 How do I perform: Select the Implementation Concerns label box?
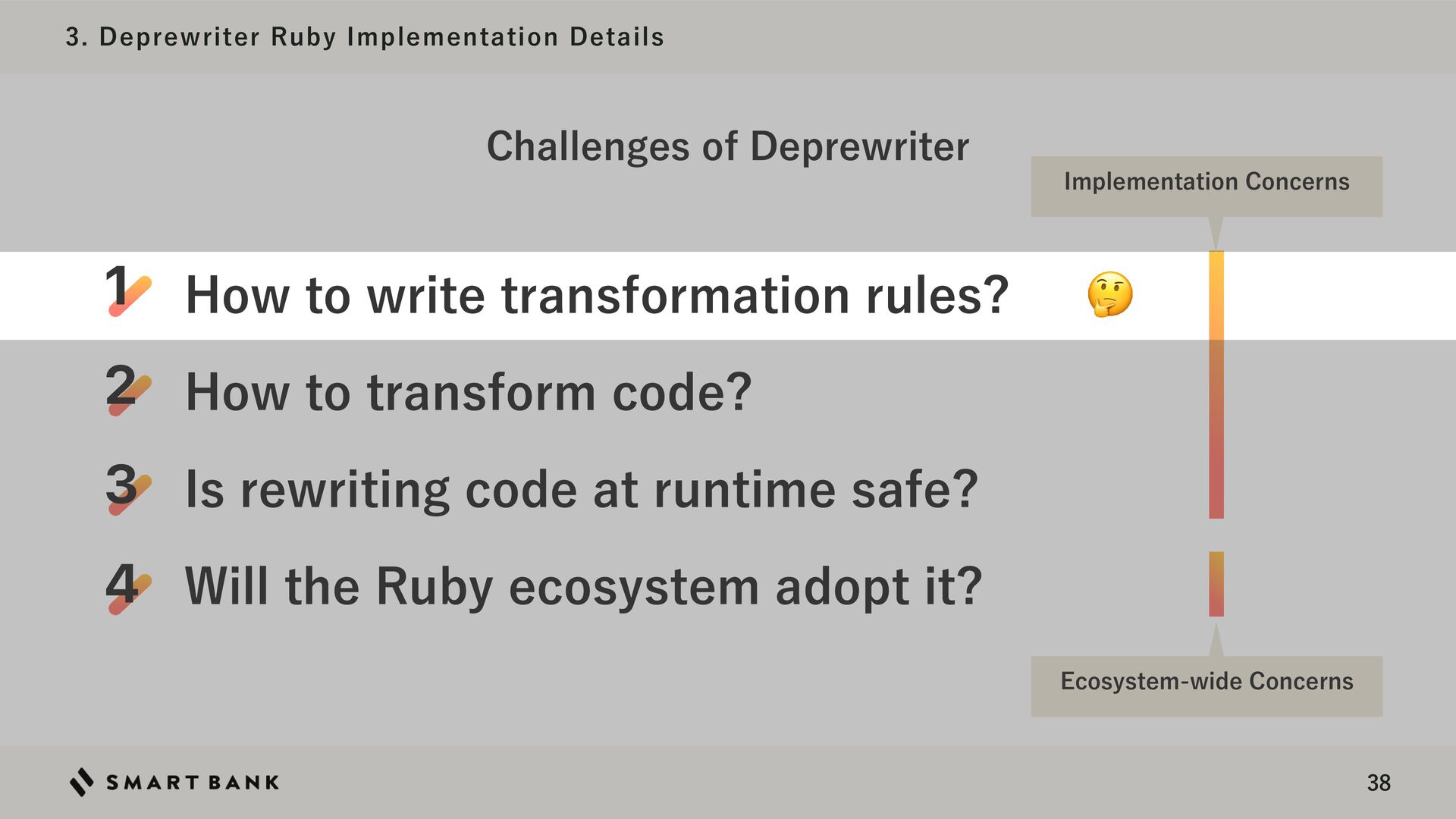[x=1207, y=187]
